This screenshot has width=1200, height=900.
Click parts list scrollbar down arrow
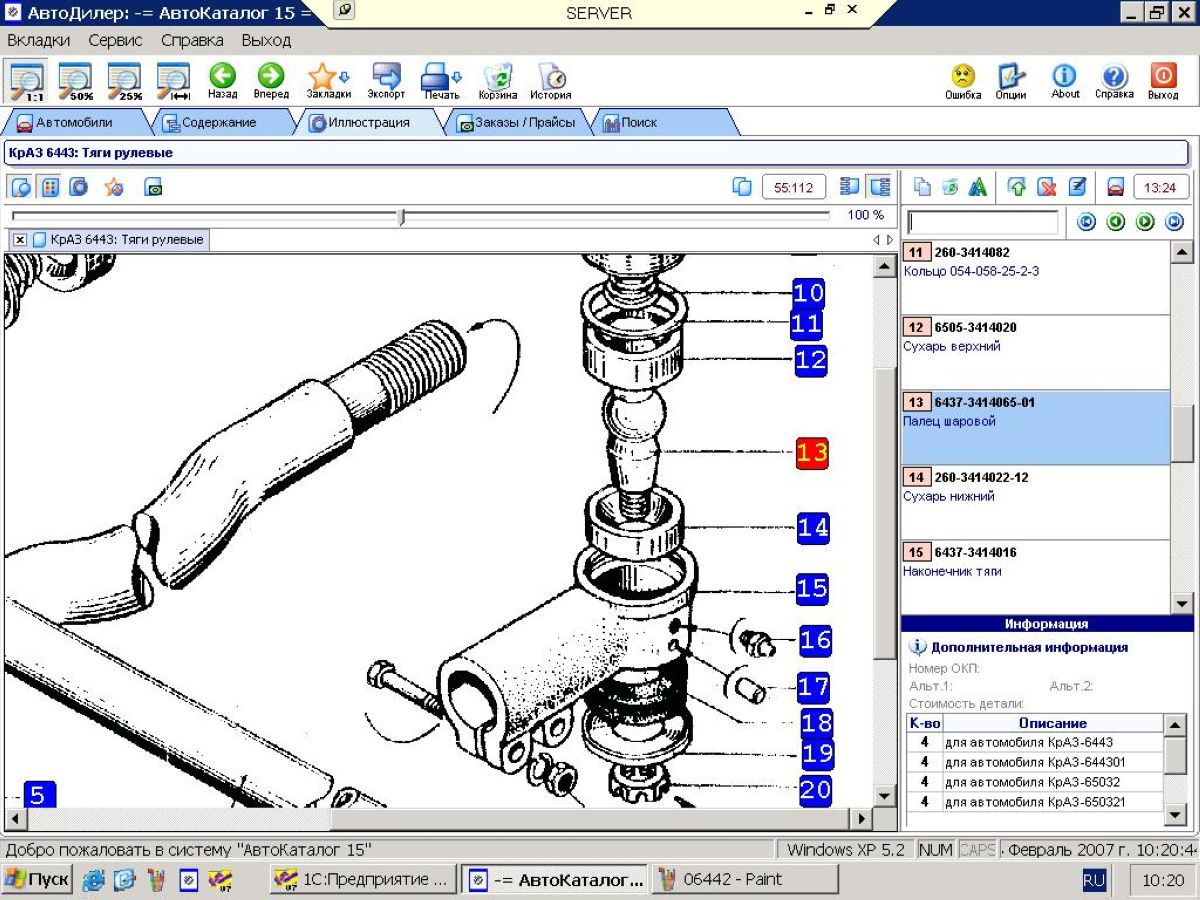point(1181,604)
